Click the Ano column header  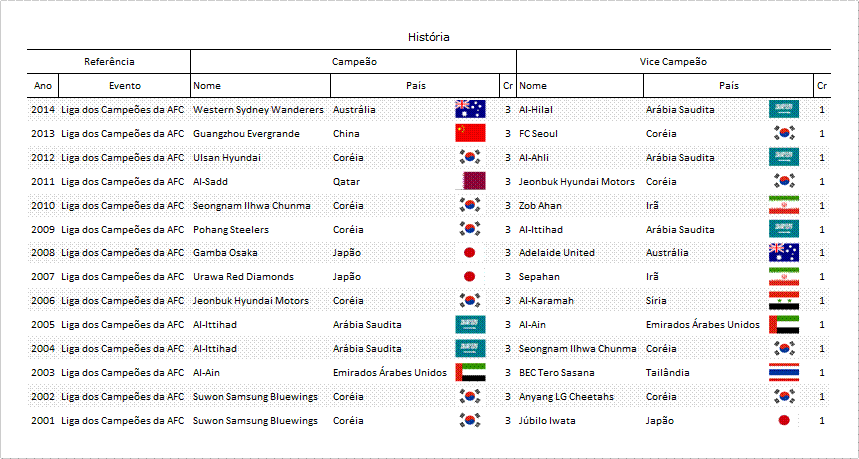[43, 85]
